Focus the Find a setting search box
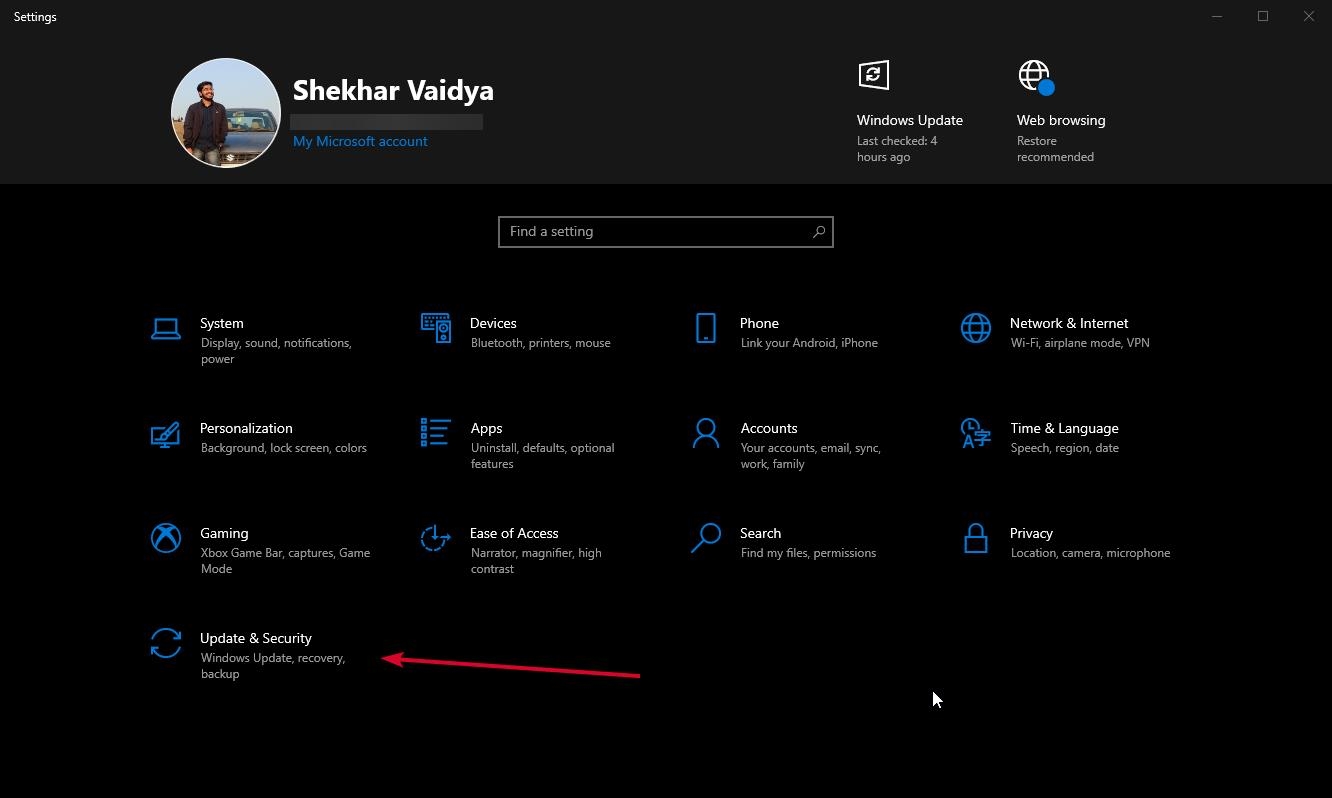 [x=666, y=232]
